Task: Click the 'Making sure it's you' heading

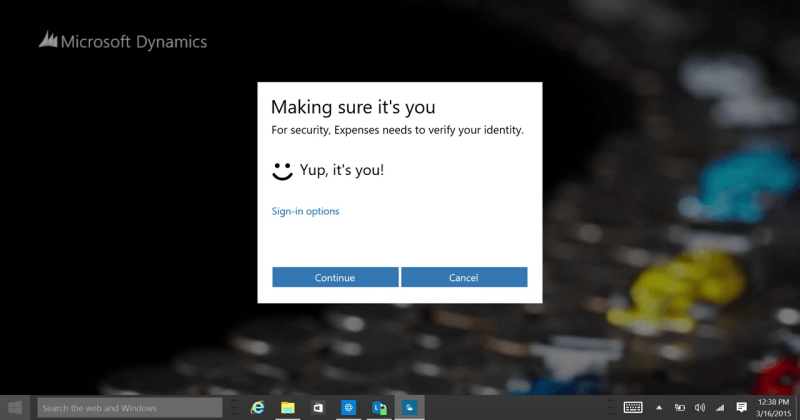Action: [353, 107]
